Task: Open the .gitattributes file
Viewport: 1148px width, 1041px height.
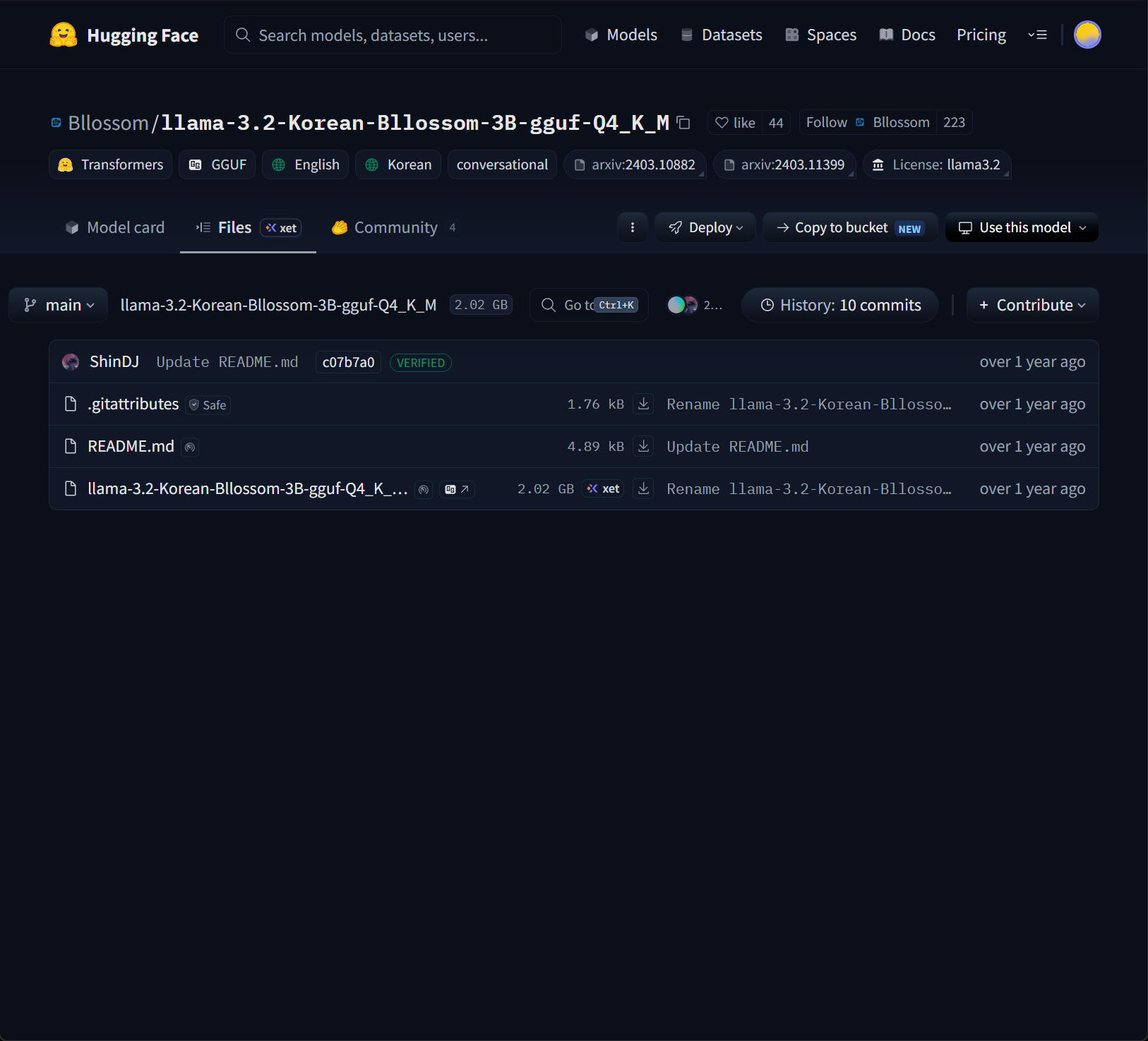Action: (x=133, y=404)
